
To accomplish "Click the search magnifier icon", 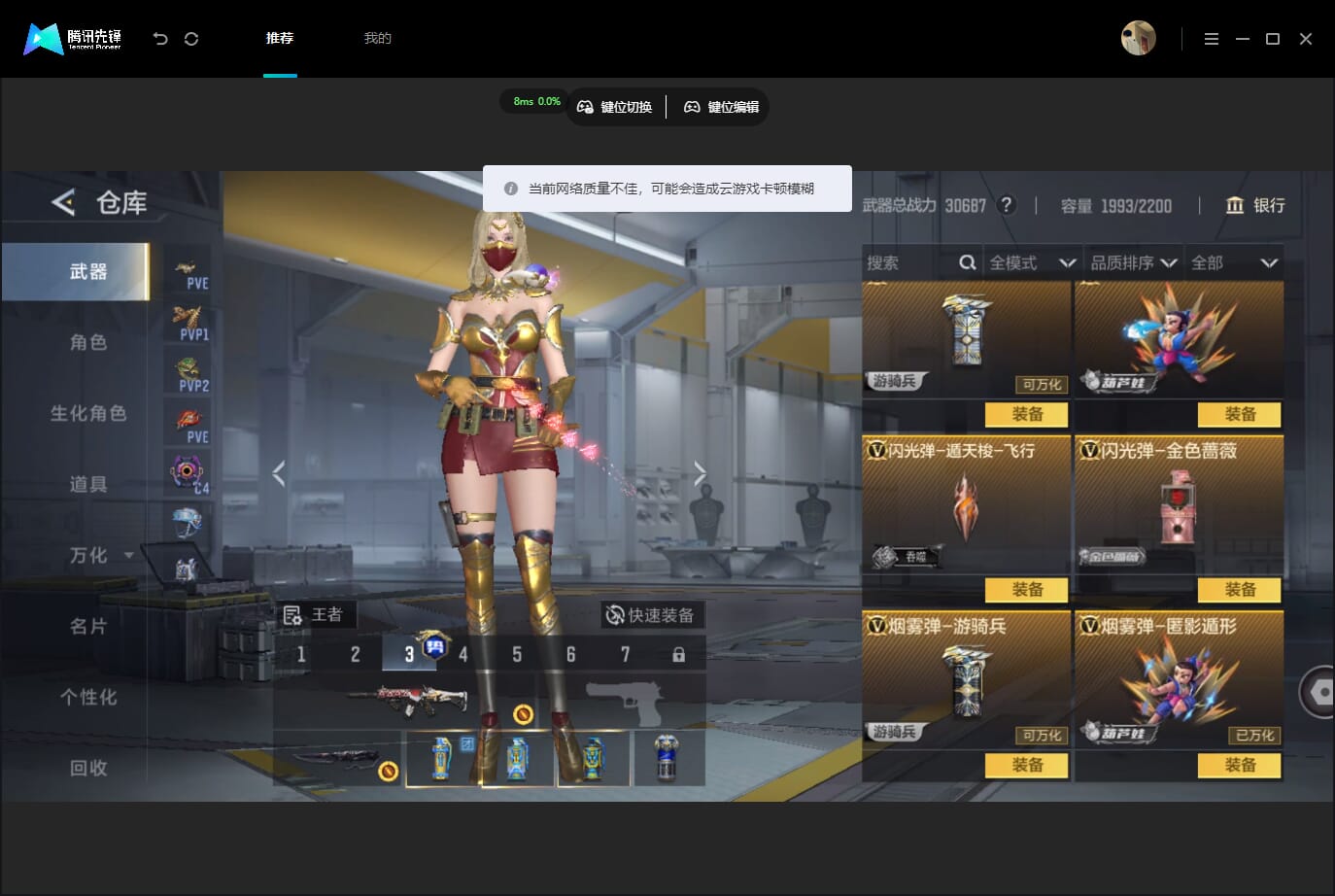I will (967, 262).
